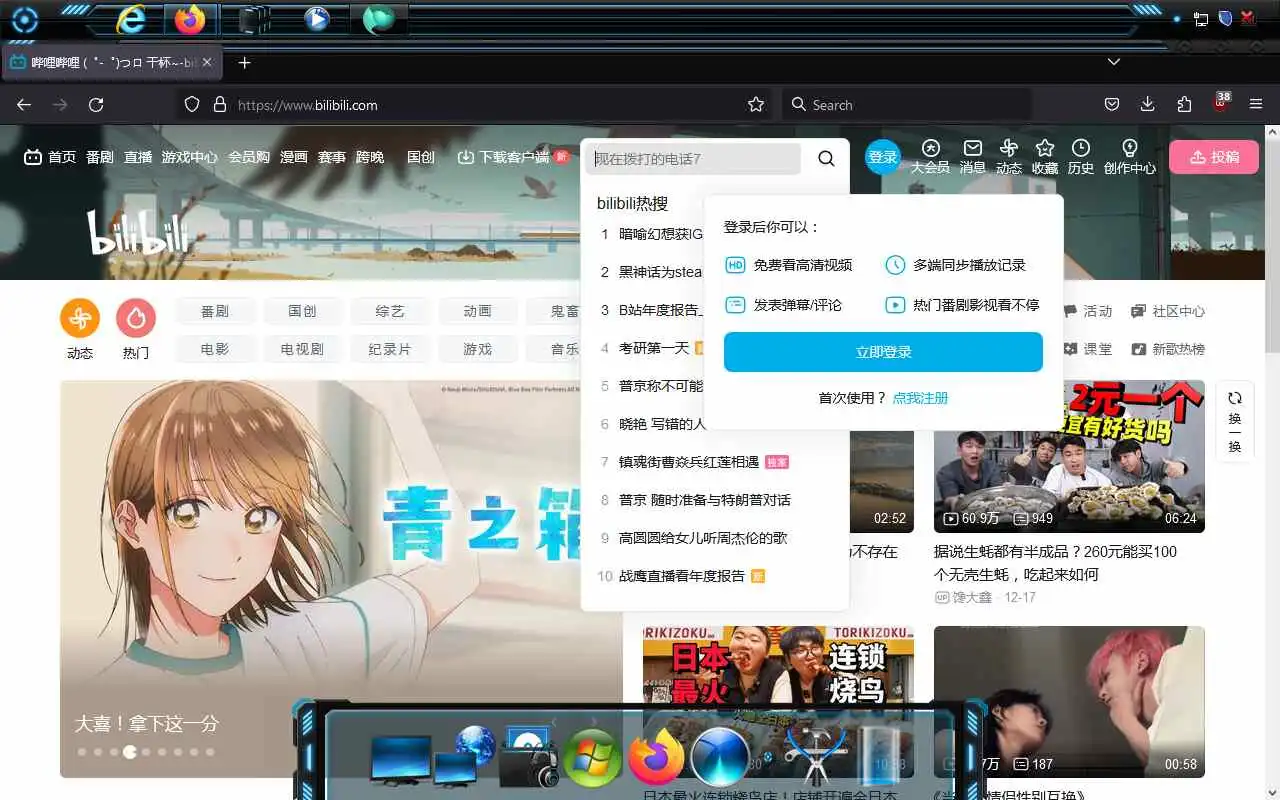Viewport: 1280px width, 800px height.
Task: Open 漫画 in top navigation
Action: click(x=294, y=157)
